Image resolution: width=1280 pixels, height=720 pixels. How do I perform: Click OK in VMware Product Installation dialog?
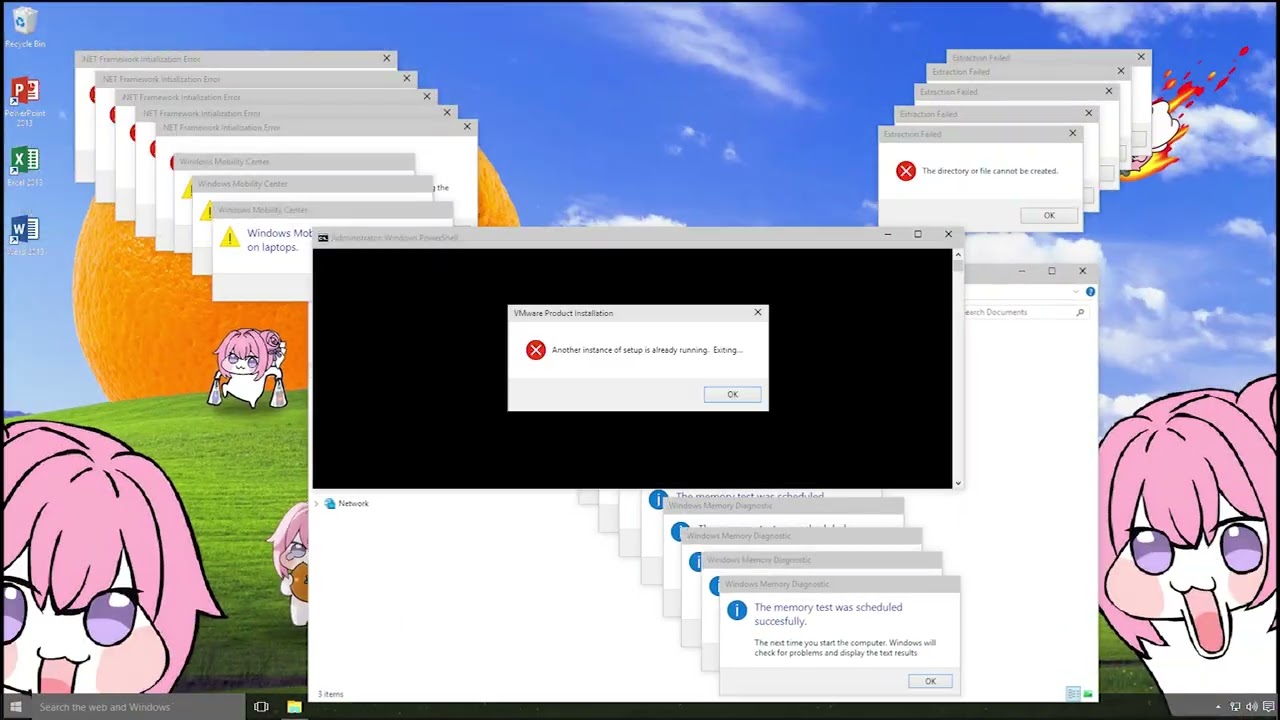(x=732, y=394)
